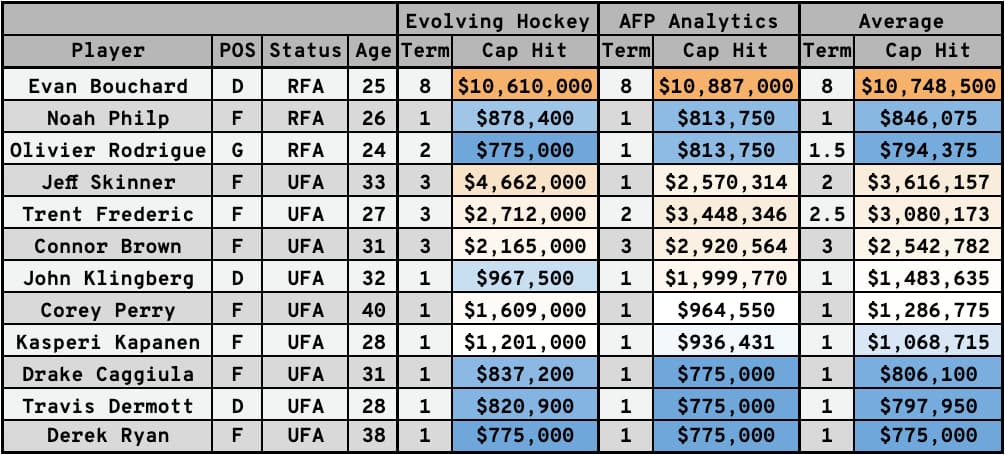The image size is (1005, 455).
Task: Select the "AFP Analytics" header cell
Action: pyautogui.click(x=698, y=20)
